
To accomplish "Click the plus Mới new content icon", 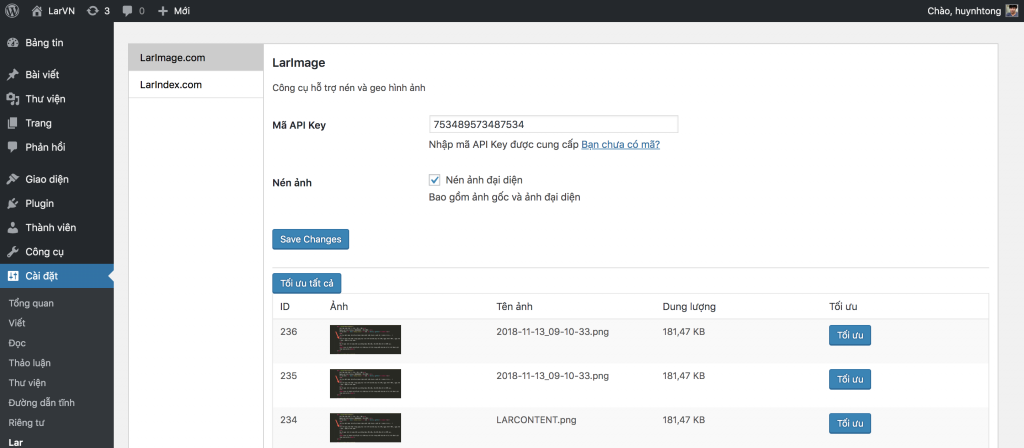I will pyautogui.click(x=163, y=11).
